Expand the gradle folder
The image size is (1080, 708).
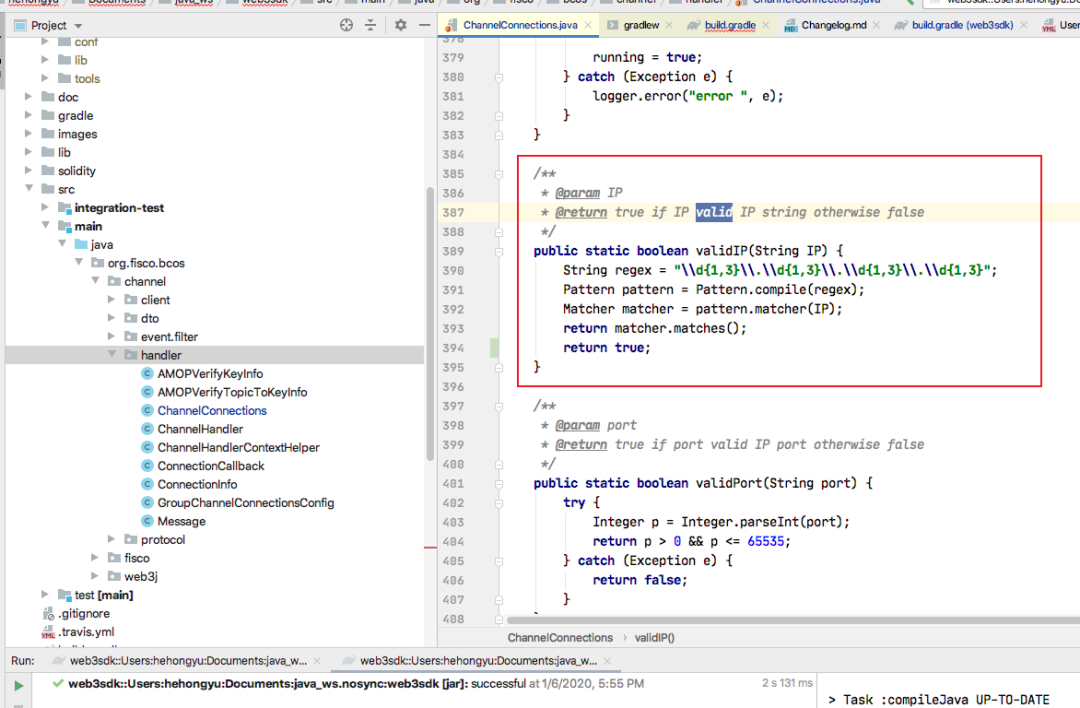pyautogui.click(x=28, y=115)
